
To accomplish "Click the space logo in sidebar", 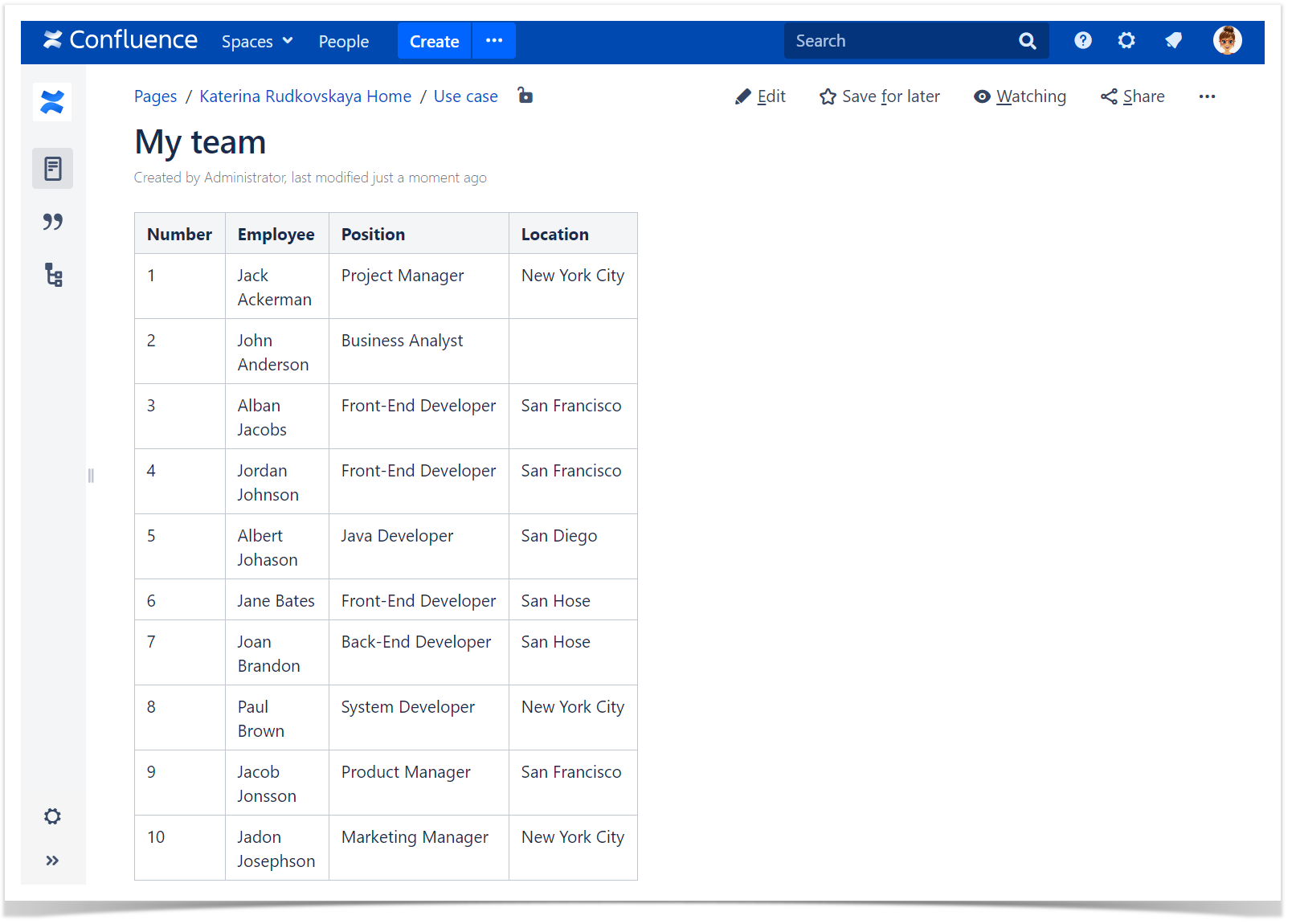I will coord(52,102).
